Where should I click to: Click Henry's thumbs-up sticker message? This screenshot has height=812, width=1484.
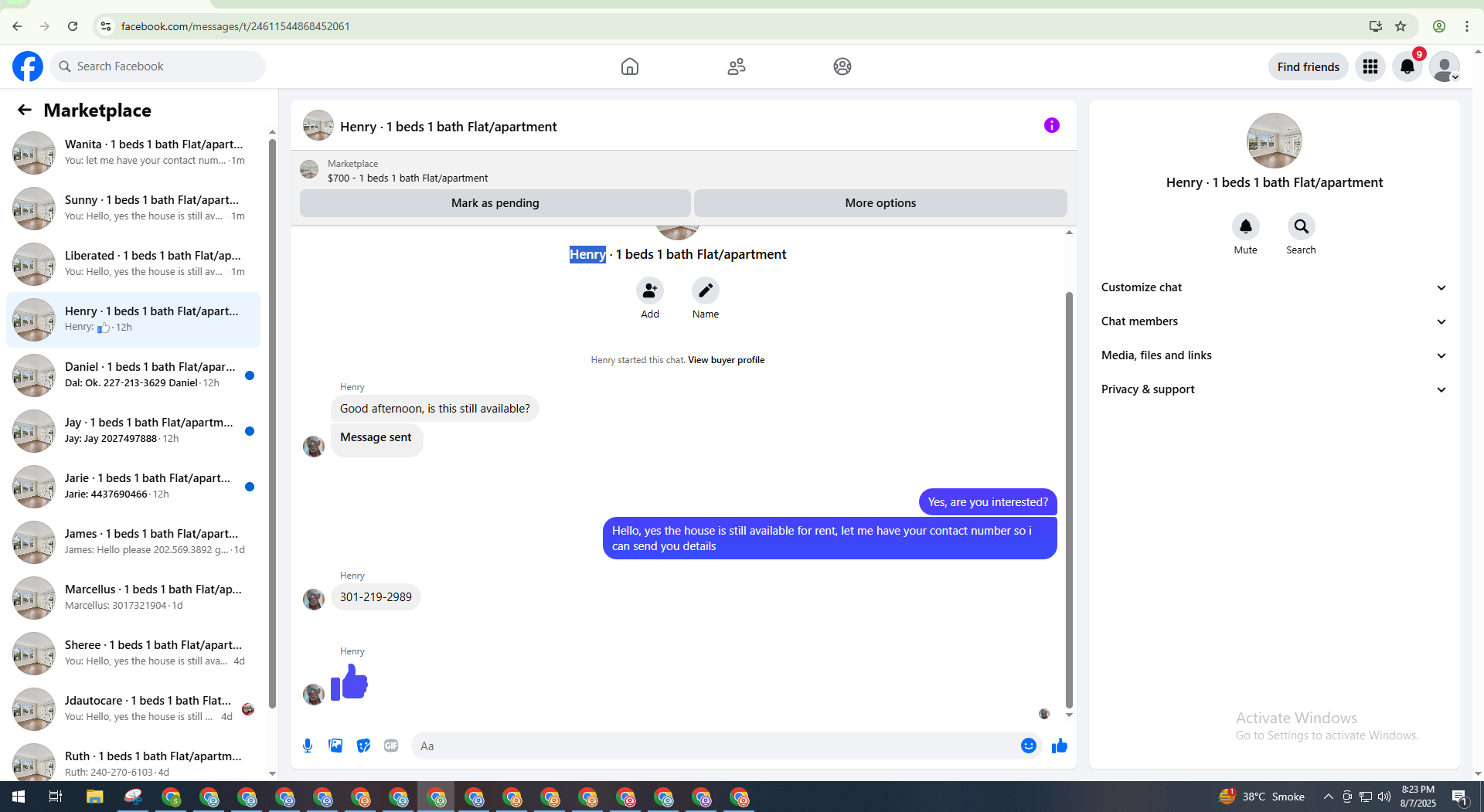pyautogui.click(x=349, y=682)
